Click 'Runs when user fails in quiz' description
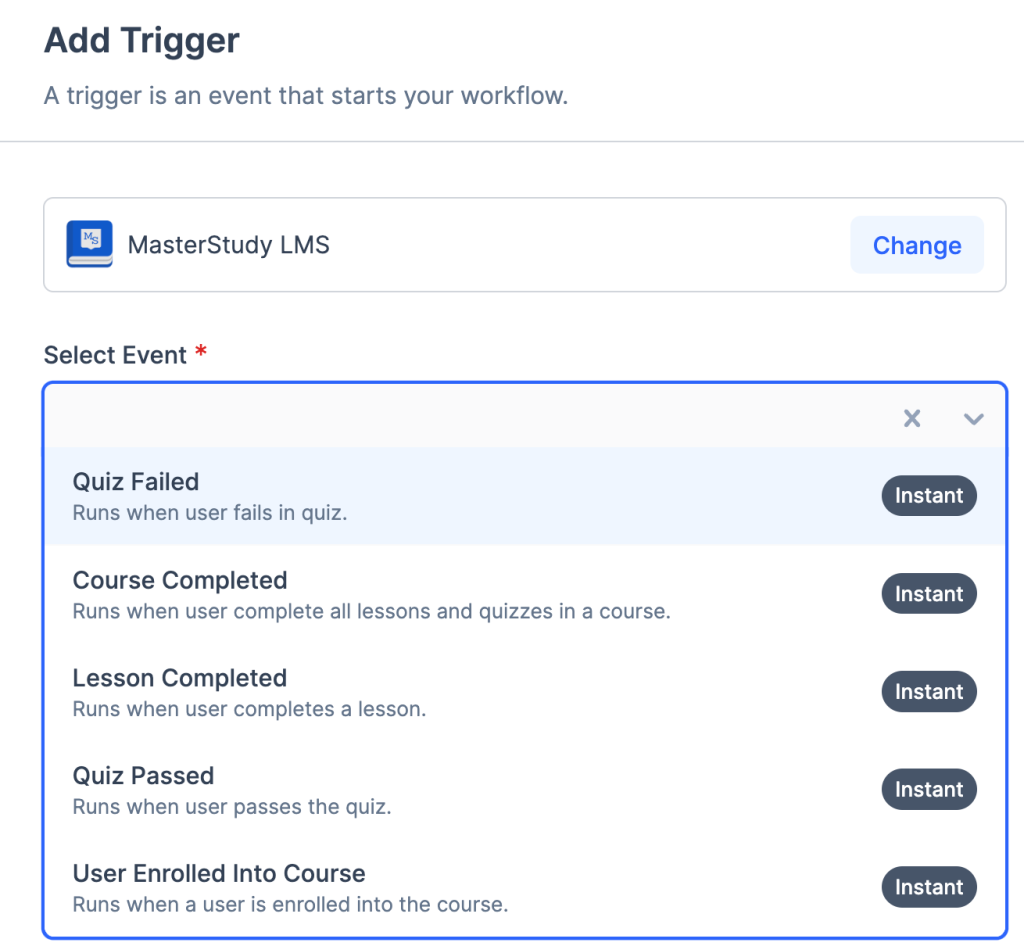Screen dimensions: 1024x946 (x=210, y=513)
